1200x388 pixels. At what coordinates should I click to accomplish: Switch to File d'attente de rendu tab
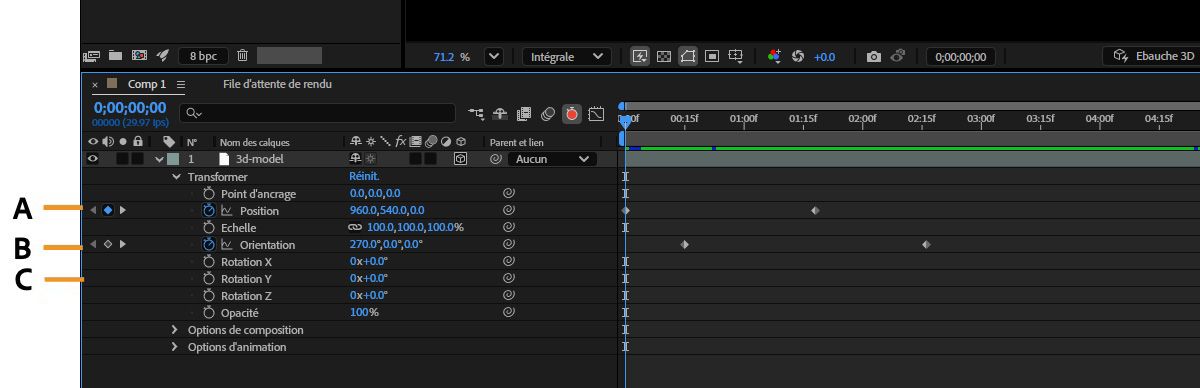click(277, 85)
